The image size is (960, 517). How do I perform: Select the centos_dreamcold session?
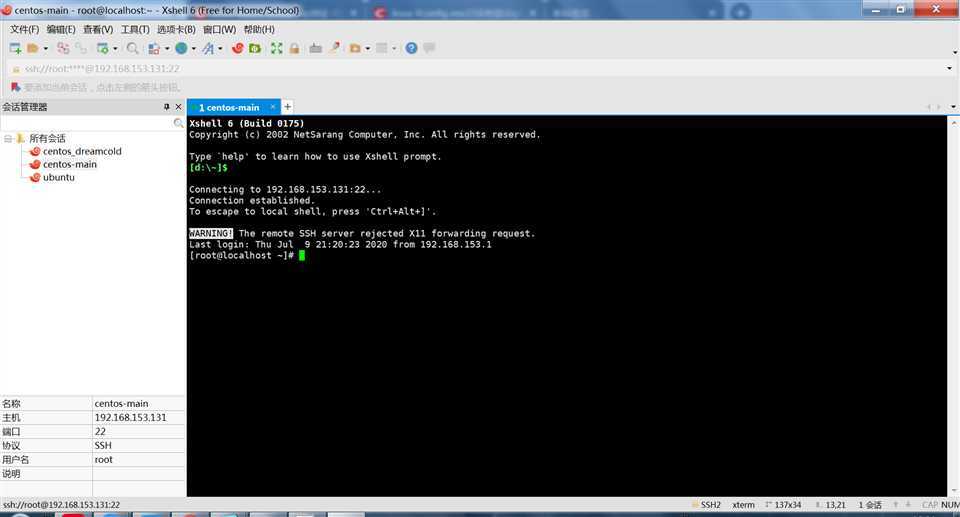pos(82,151)
